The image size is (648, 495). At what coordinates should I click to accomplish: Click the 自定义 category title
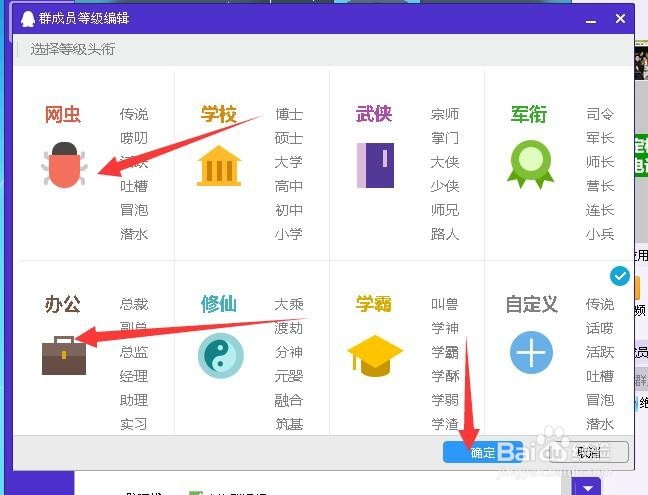tap(532, 305)
